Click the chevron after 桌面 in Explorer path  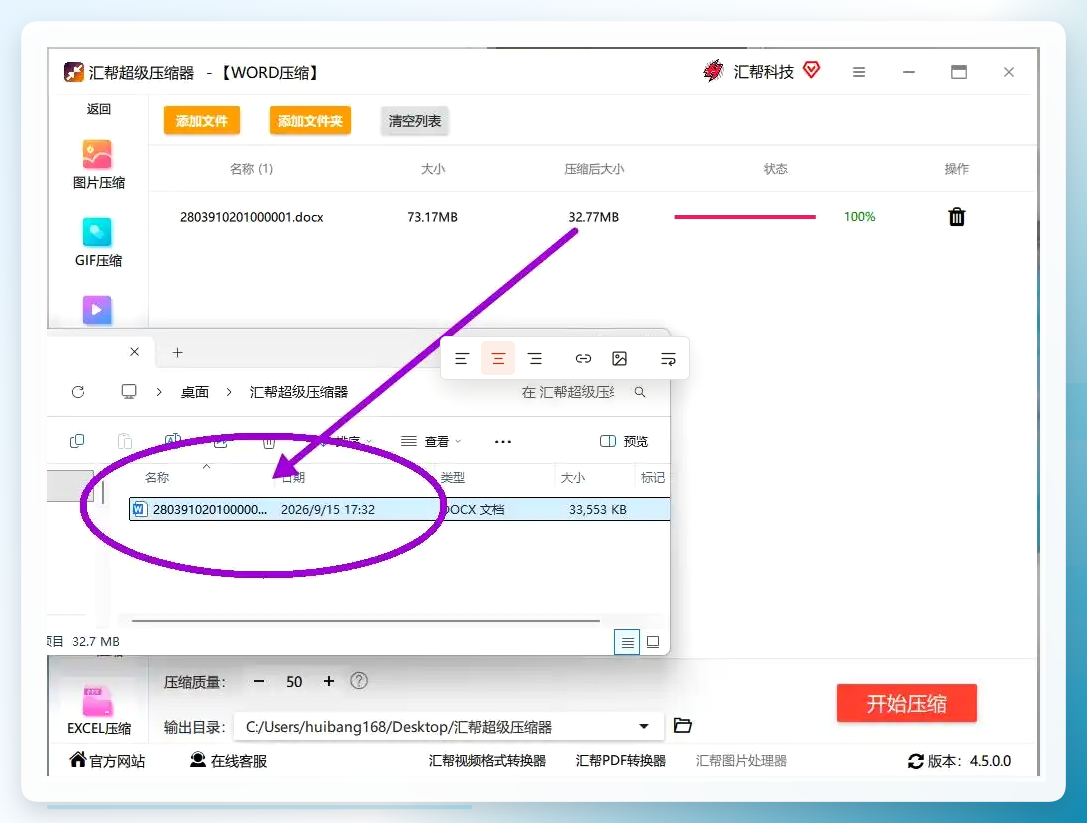tap(229, 392)
